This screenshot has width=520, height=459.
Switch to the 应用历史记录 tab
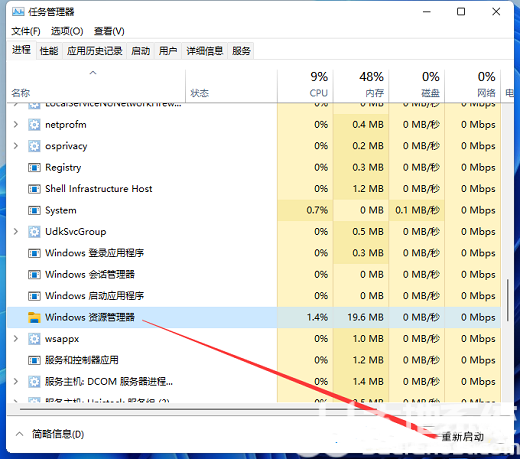point(95,51)
